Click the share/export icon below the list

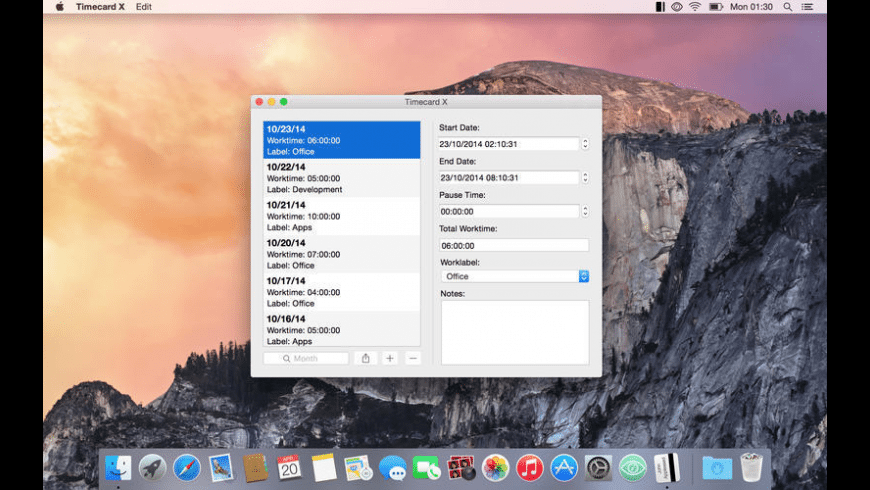[366, 358]
